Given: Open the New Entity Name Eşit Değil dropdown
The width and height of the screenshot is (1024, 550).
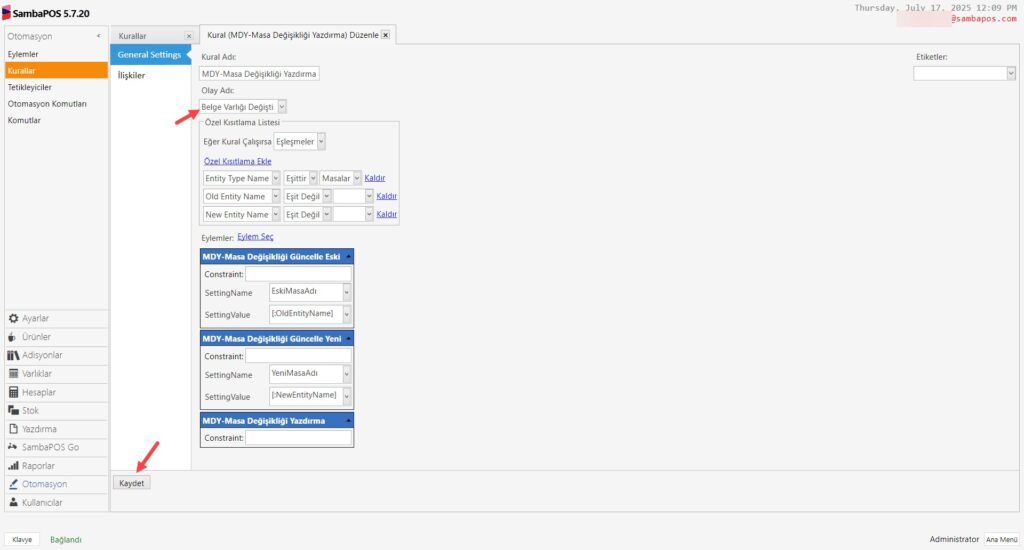Looking at the screenshot, I should (x=327, y=215).
